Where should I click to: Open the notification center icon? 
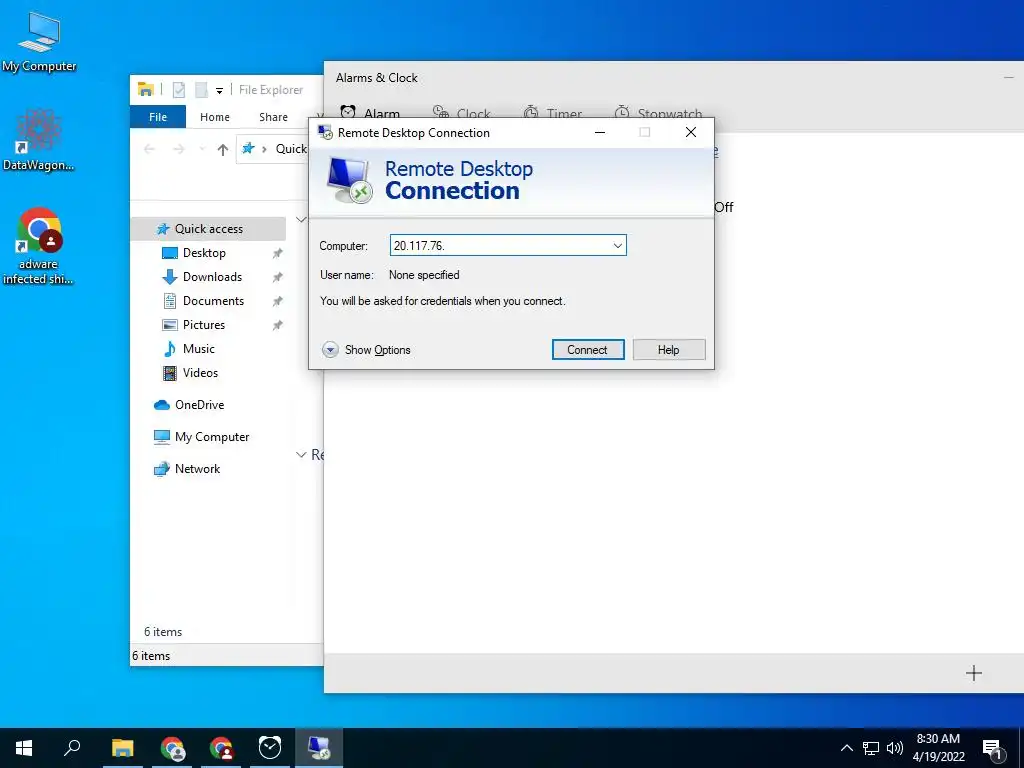[x=992, y=748]
